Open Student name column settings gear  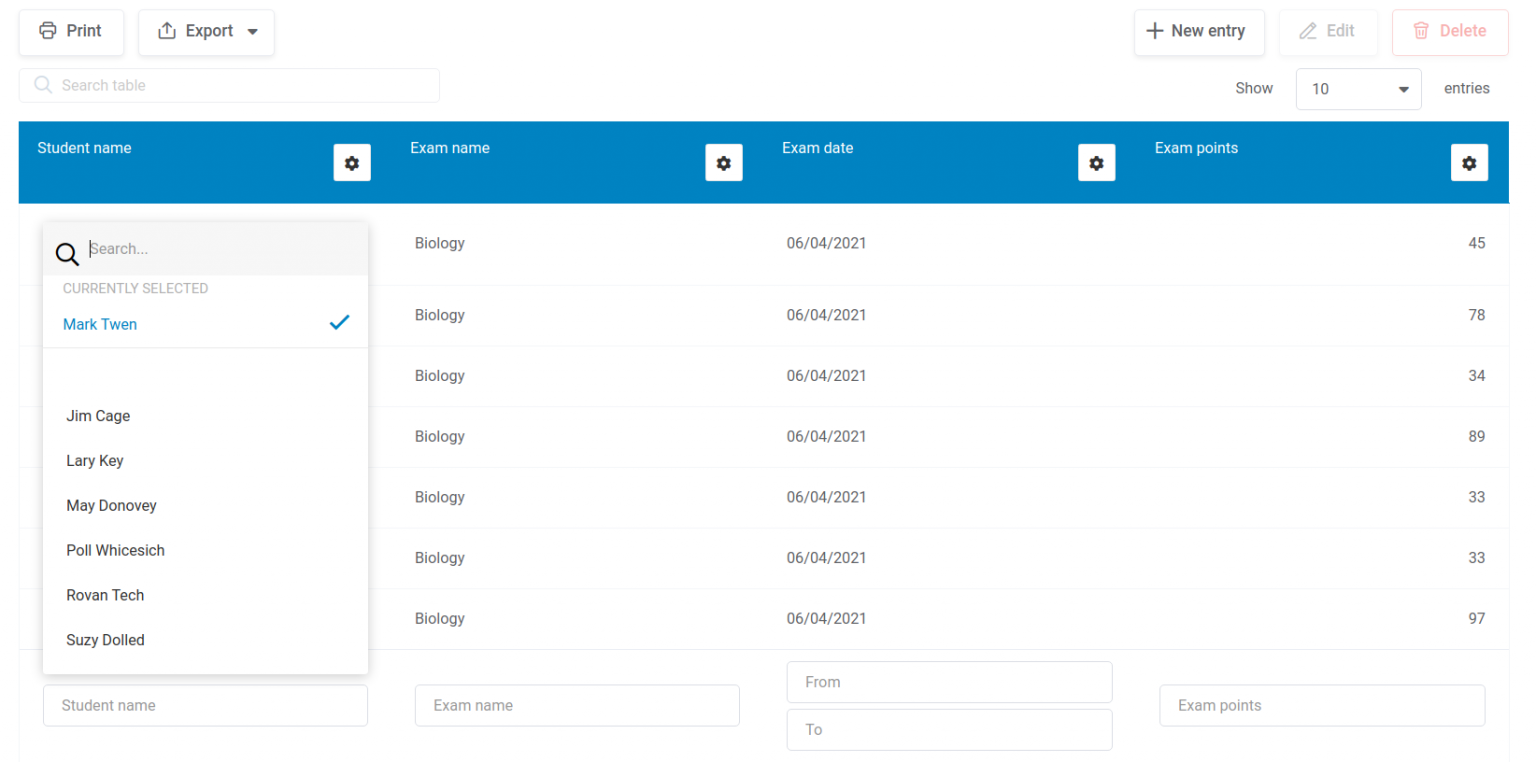pos(352,162)
